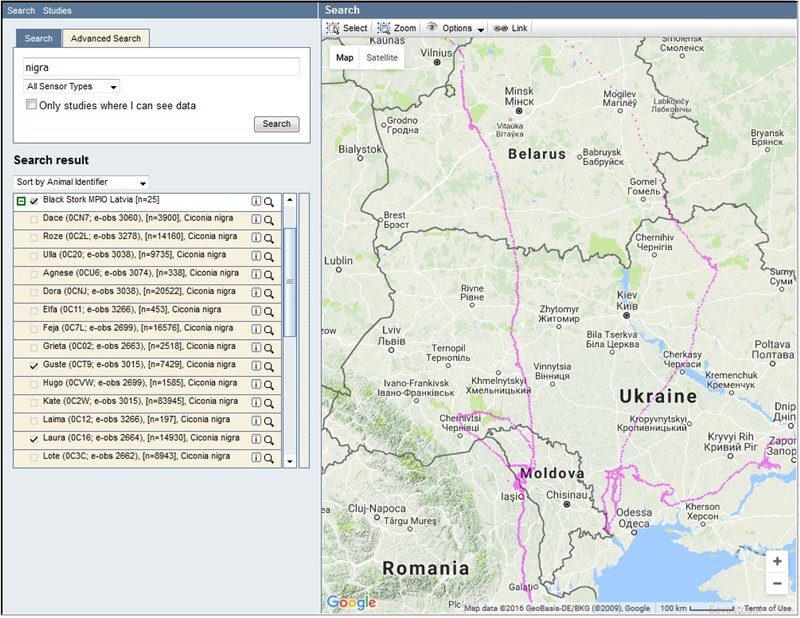This screenshot has width=800, height=618.
Task: Zoom to Hugo track
Action: (269, 385)
